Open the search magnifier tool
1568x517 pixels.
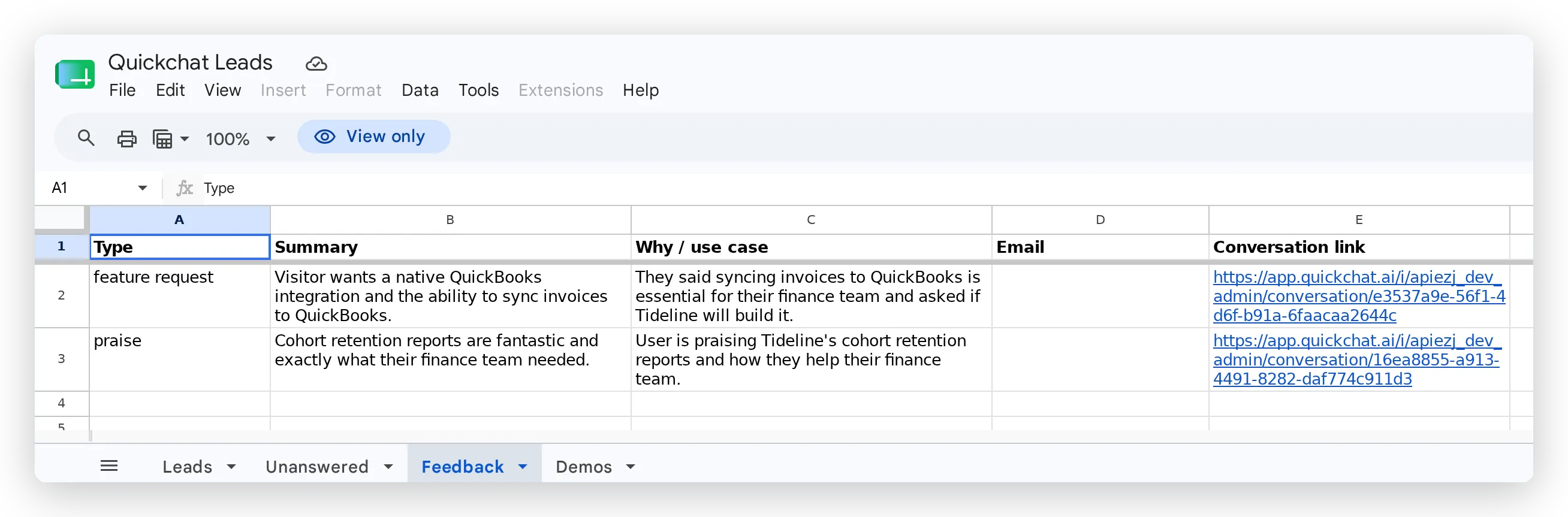pos(86,138)
